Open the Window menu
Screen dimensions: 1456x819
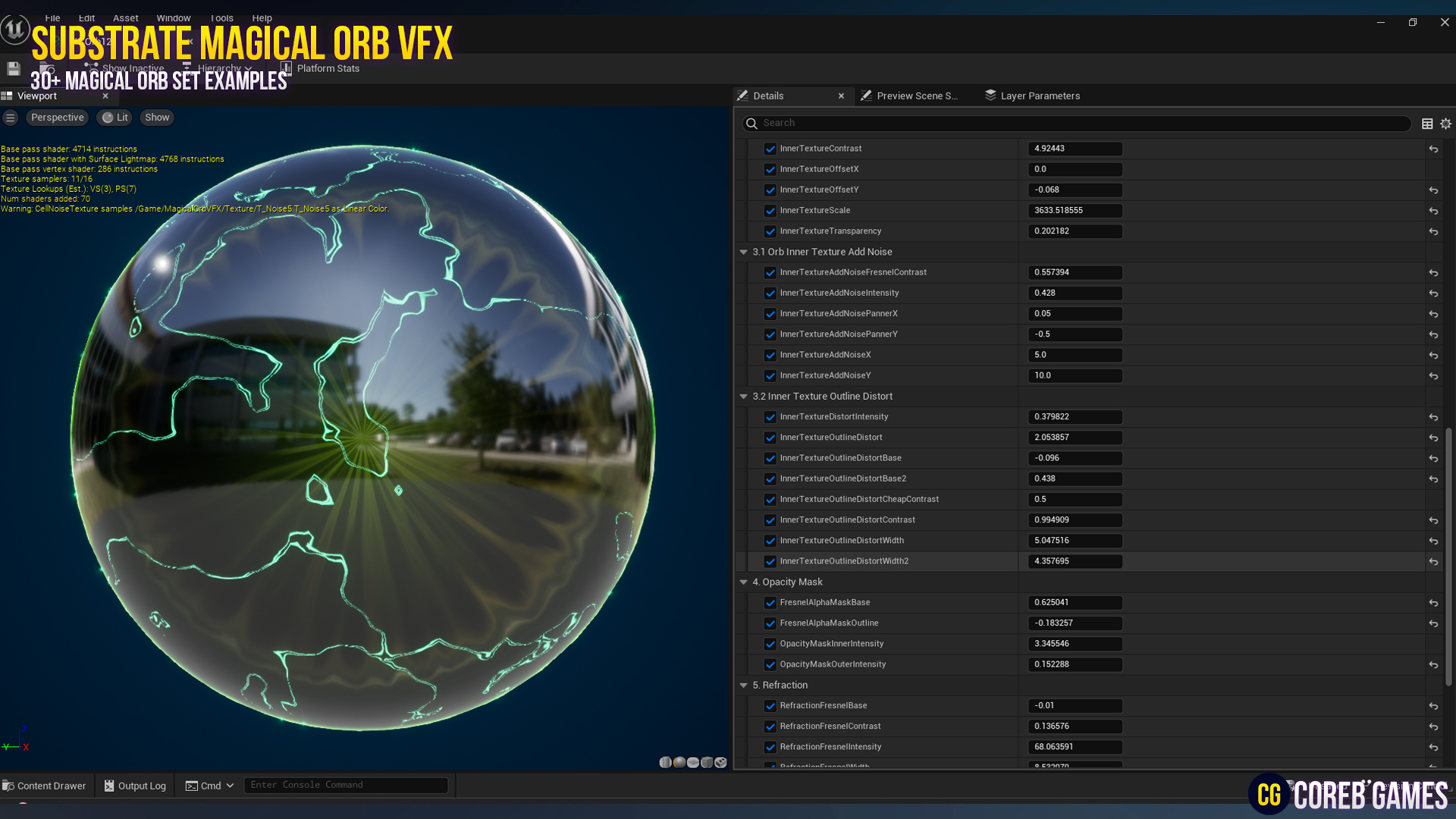click(x=173, y=17)
